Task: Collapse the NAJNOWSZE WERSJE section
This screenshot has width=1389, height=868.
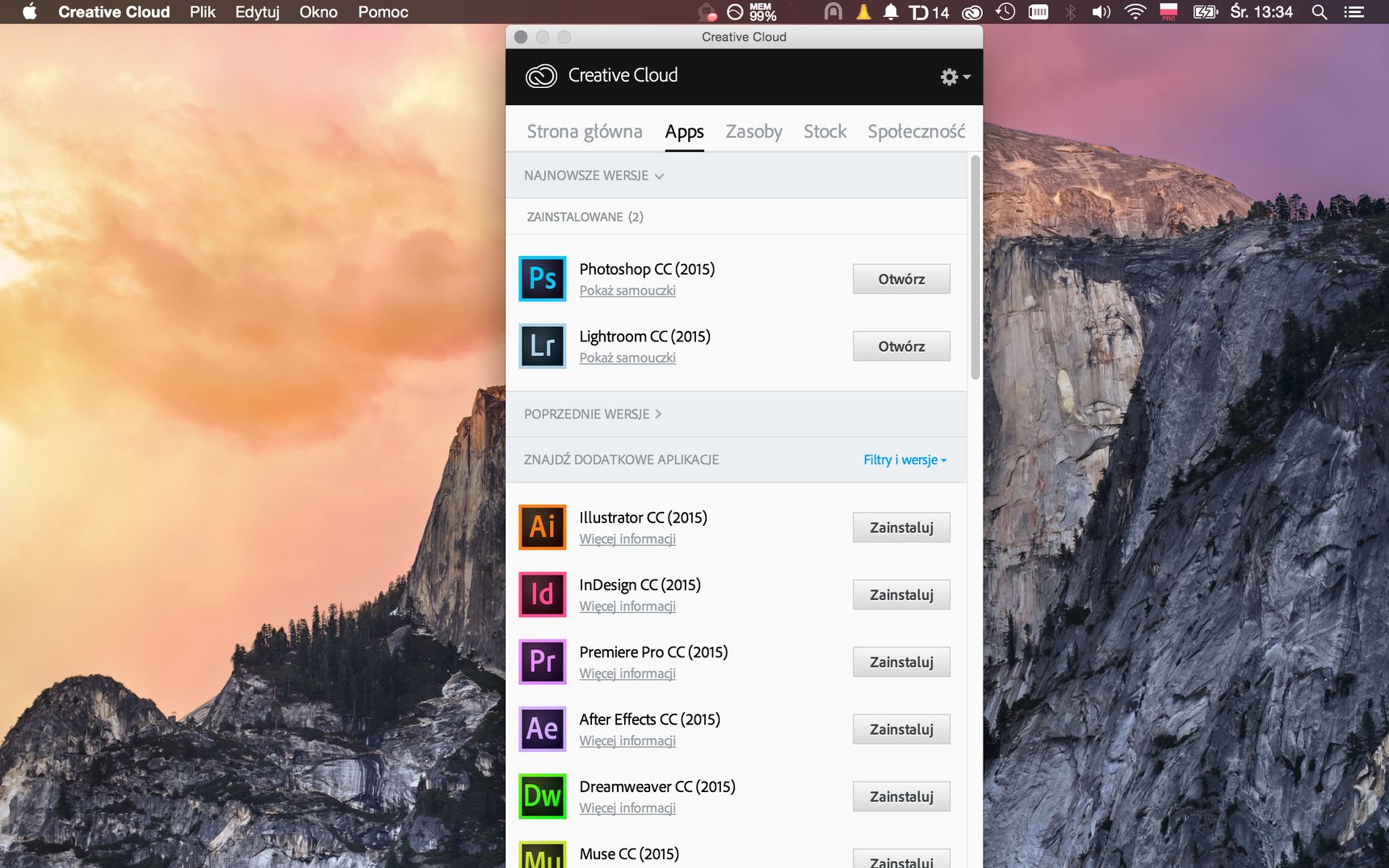Action: [x=594, y=175]
